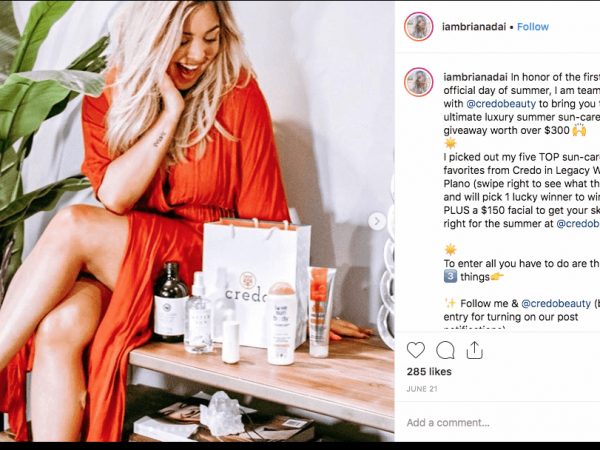
Task: Open @credobeauty mention next to 'Follow me &'
Action: coord(556,303)
